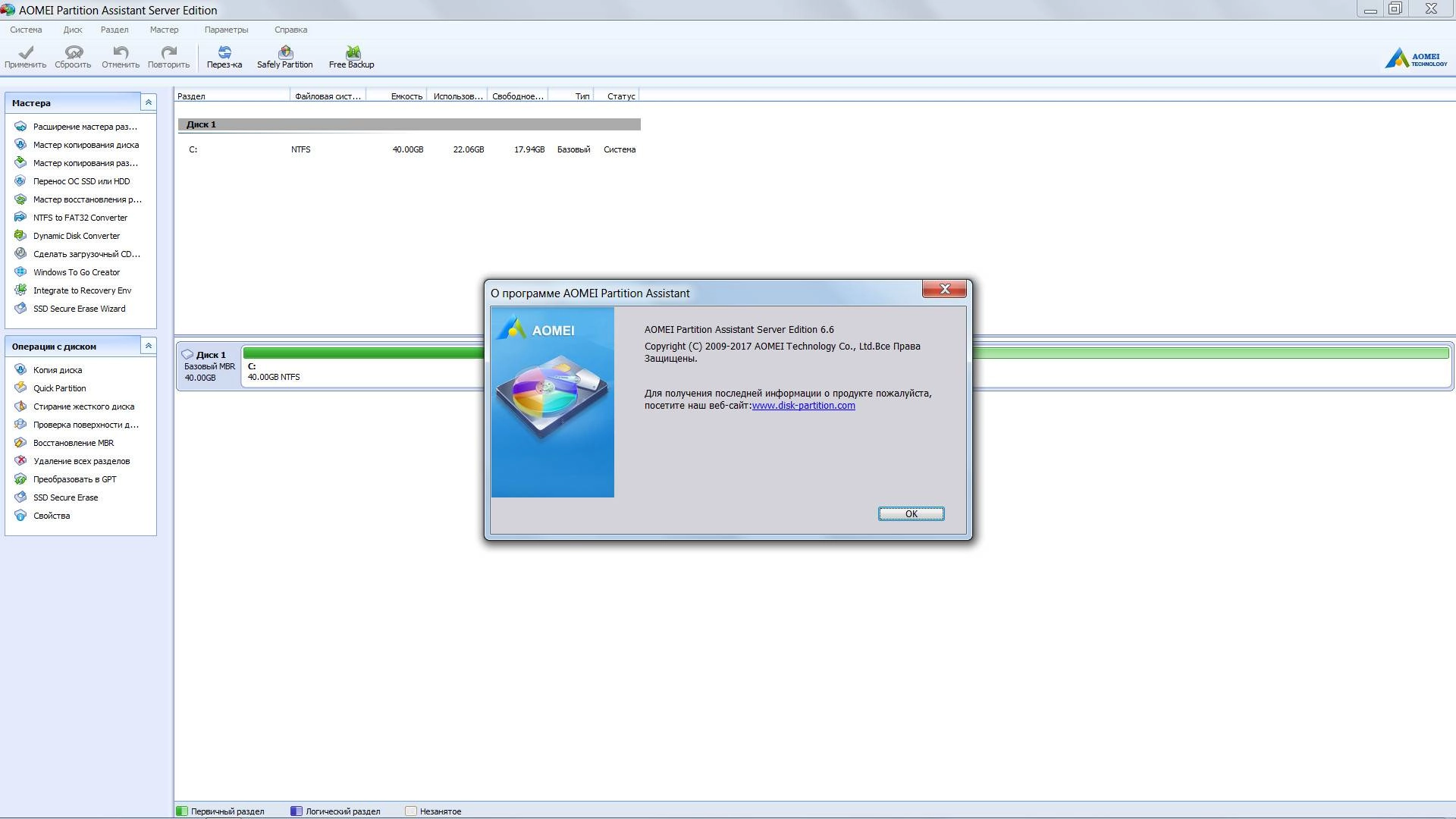This screenshot has width=1456, height=819.
Task: Click the Статус column header
Action: (617, 96)
